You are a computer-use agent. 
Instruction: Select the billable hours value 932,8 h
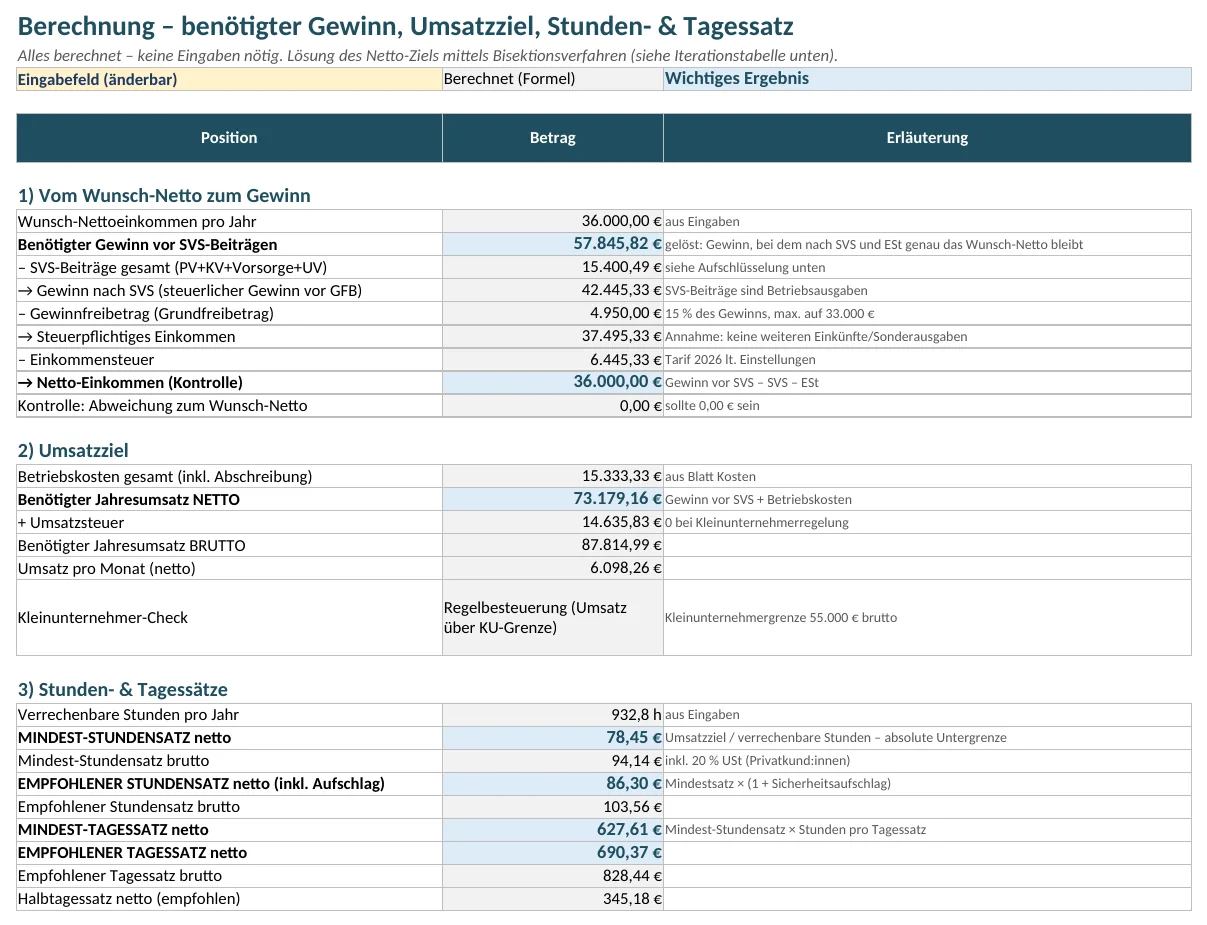coord(553,714)
